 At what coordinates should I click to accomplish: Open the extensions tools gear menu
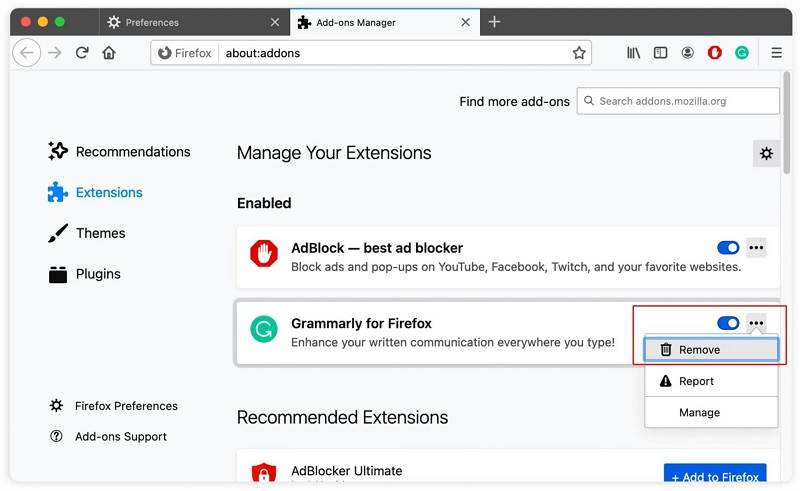click(x=766, y=153)
